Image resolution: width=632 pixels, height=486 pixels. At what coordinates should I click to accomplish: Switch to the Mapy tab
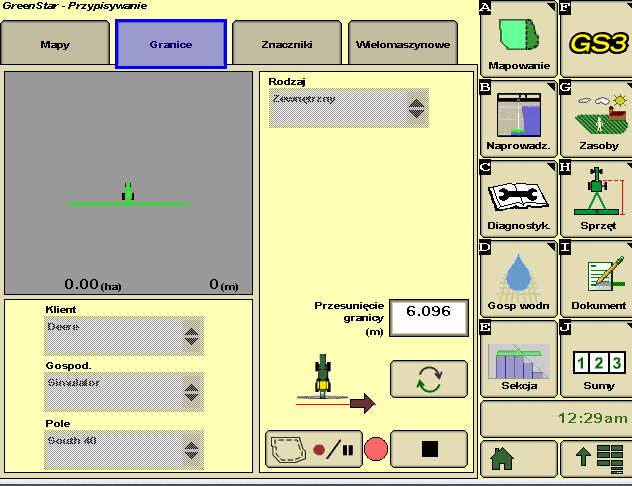coord(55,45)
